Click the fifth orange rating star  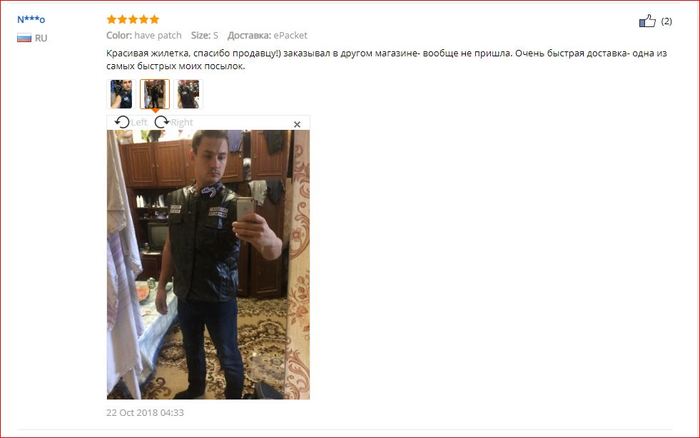tap(154, 19)
